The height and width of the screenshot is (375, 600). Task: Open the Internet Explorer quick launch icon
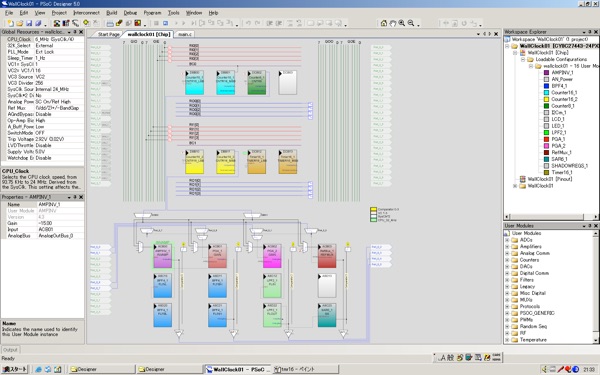39,369
